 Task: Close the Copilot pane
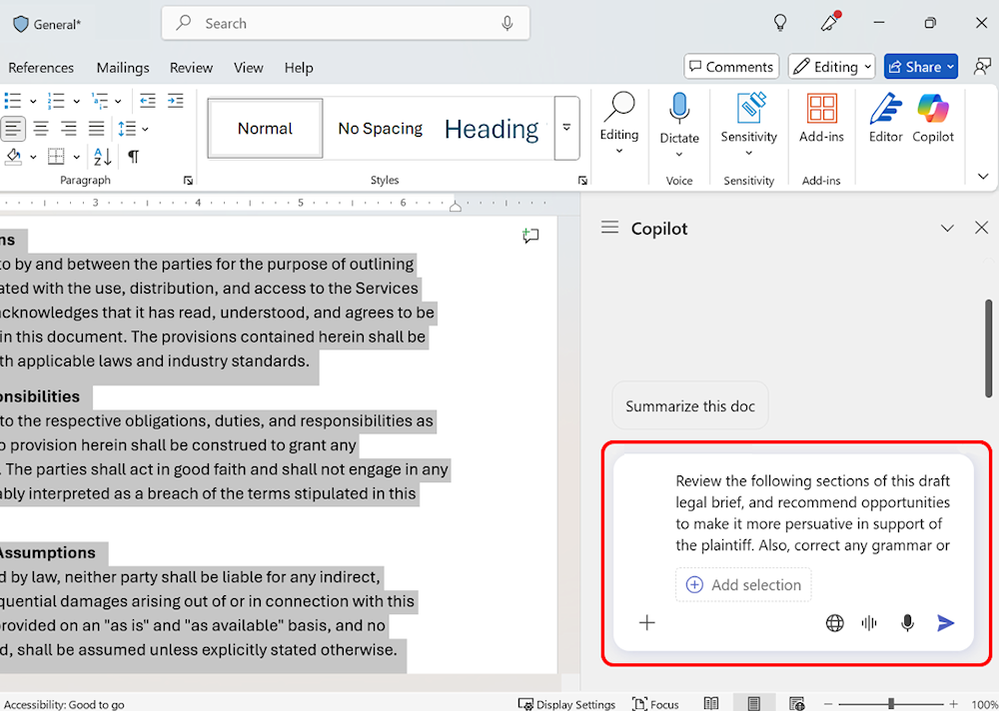[981, 227]
